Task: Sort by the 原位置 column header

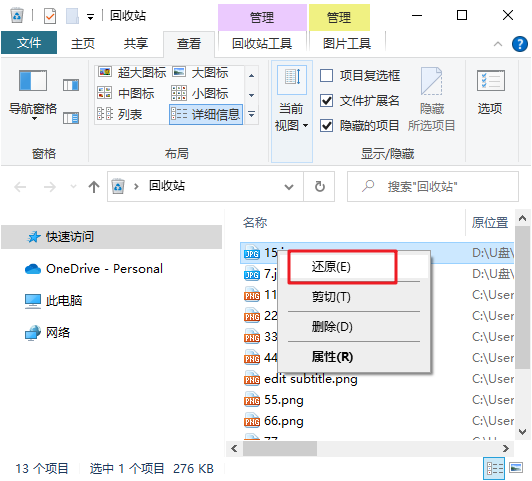Action: (490, 223)
